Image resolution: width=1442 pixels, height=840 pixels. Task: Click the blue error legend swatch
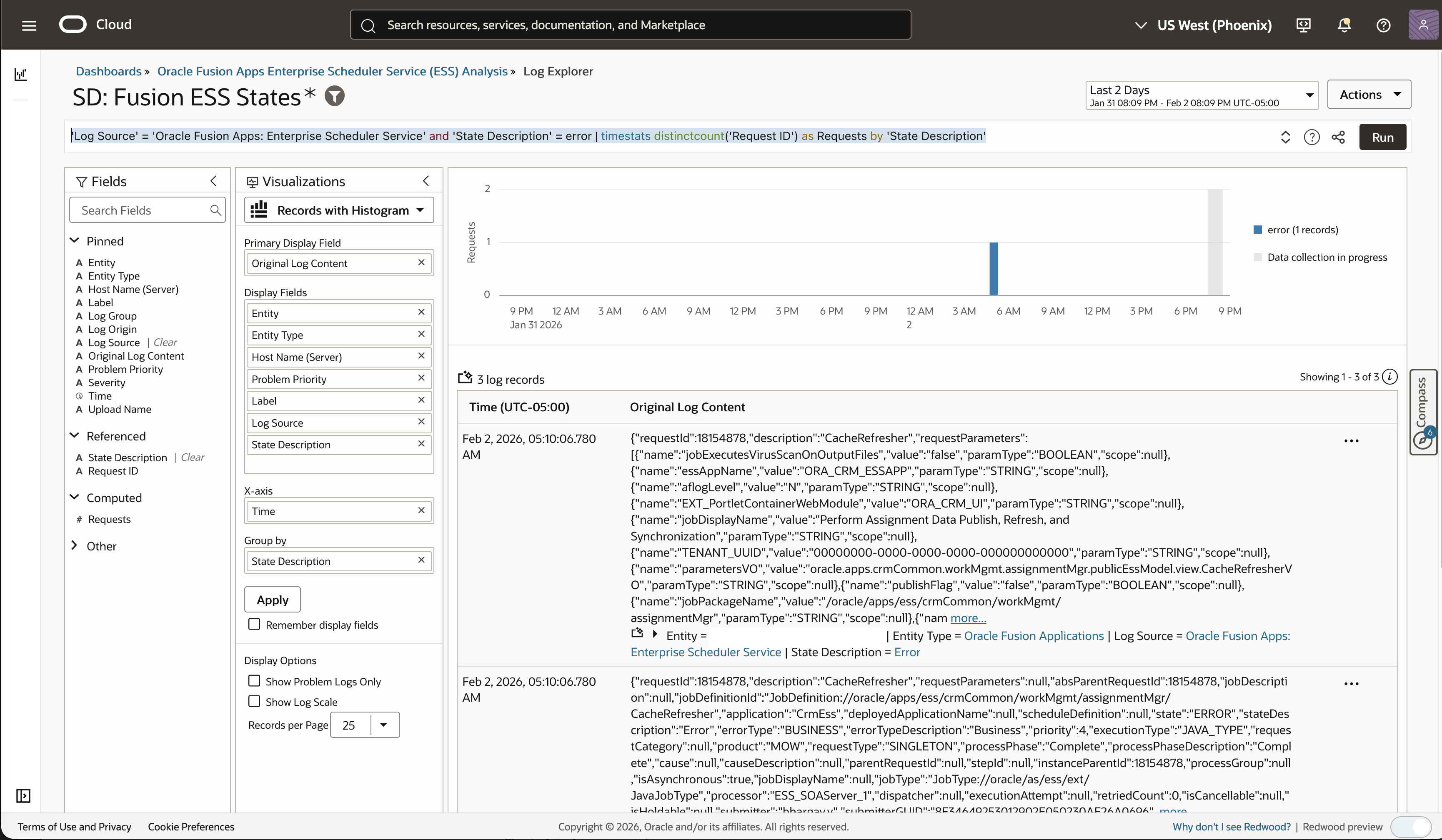coord(1258,230)
